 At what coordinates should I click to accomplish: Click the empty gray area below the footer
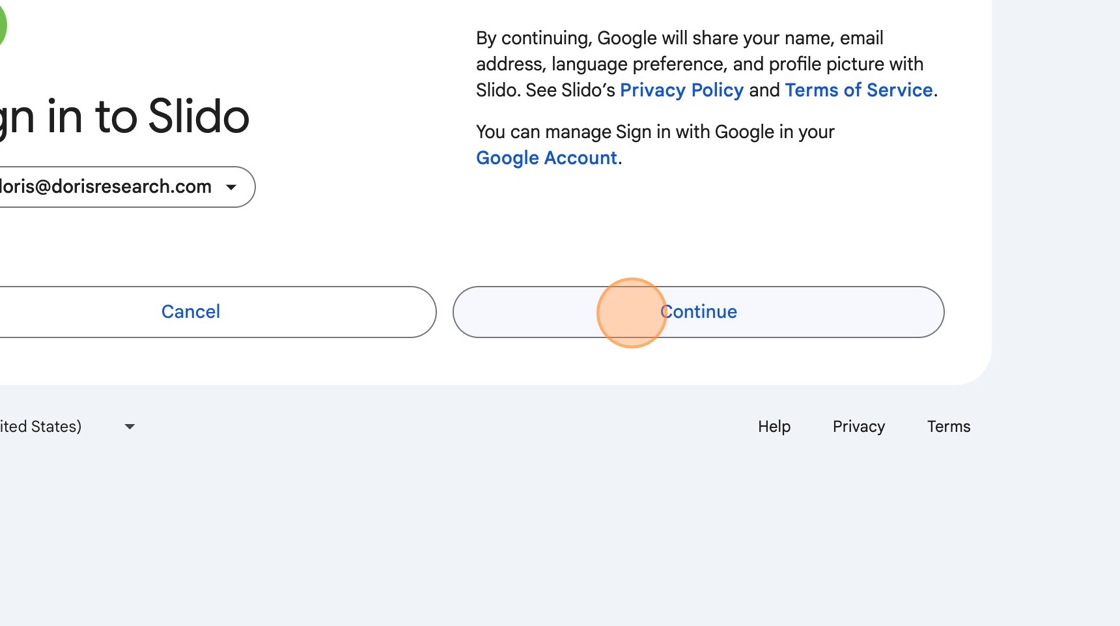point(560,540)
